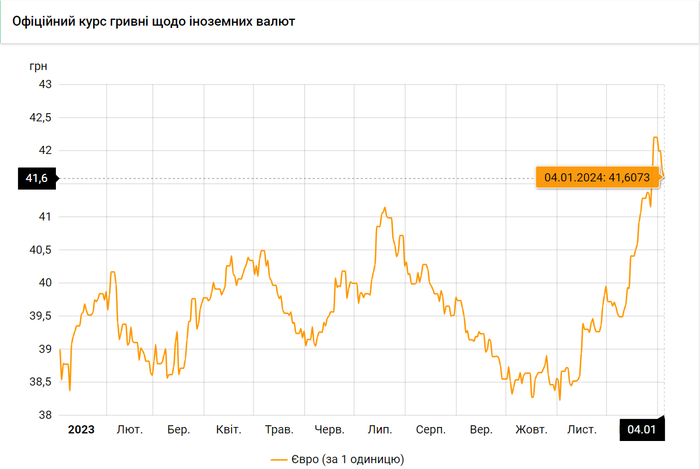Screen dimensions: 700x469
Task: Click the Вер. month label
Action: pyautogui.click(x=481, y=430)
